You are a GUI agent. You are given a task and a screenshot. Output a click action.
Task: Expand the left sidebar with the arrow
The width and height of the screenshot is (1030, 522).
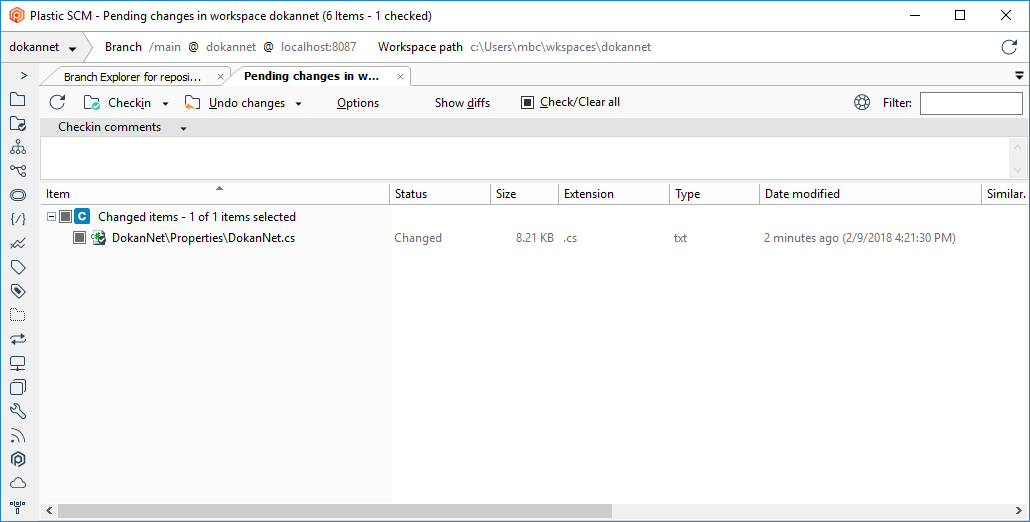point(24,76)
